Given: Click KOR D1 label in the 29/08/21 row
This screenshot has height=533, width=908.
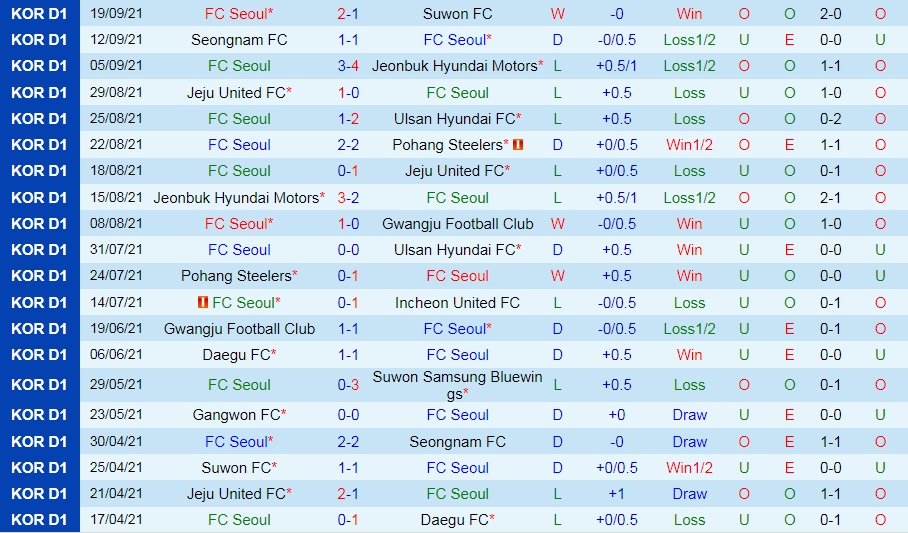Looking at the screenshot, I should (x=39, y=92).
